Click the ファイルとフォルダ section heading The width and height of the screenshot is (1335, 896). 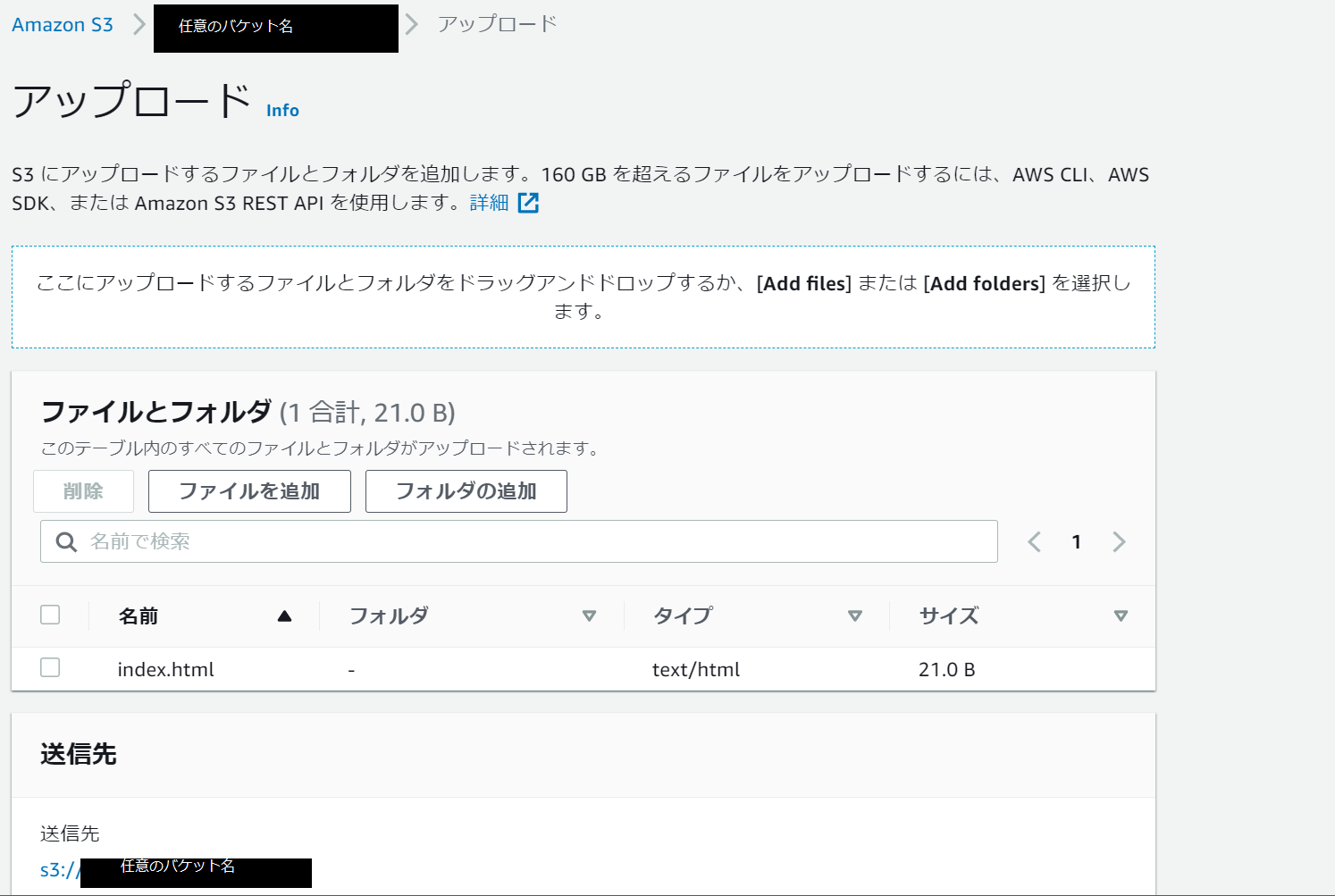coord(156,412)
